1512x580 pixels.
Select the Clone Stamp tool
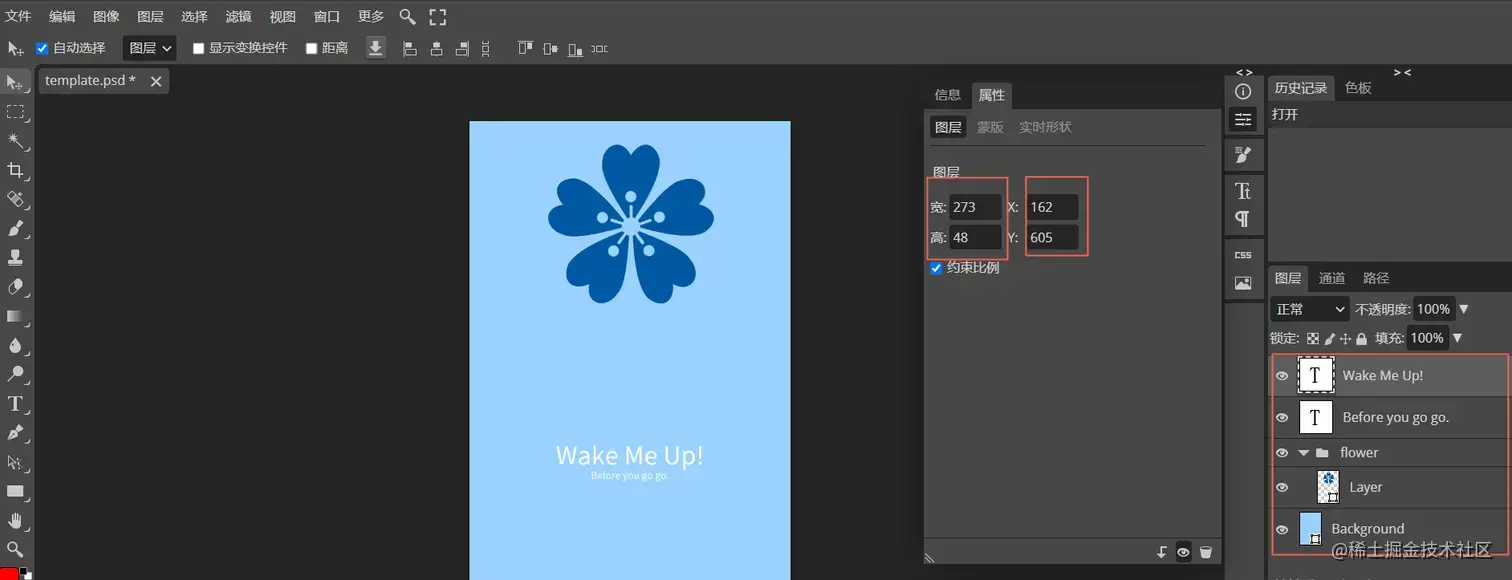[15, 257]
